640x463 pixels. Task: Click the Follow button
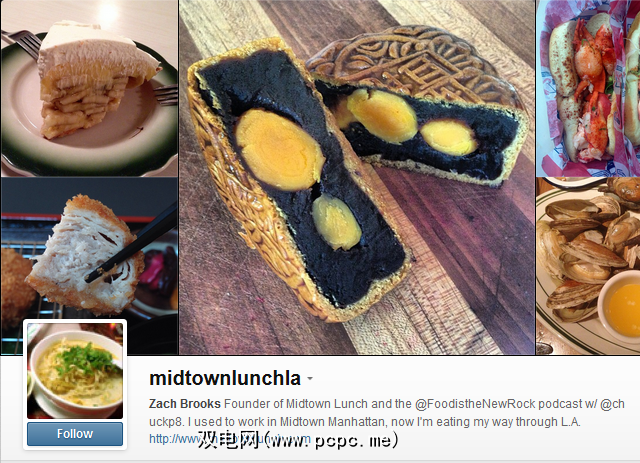[x=75, y=434]
